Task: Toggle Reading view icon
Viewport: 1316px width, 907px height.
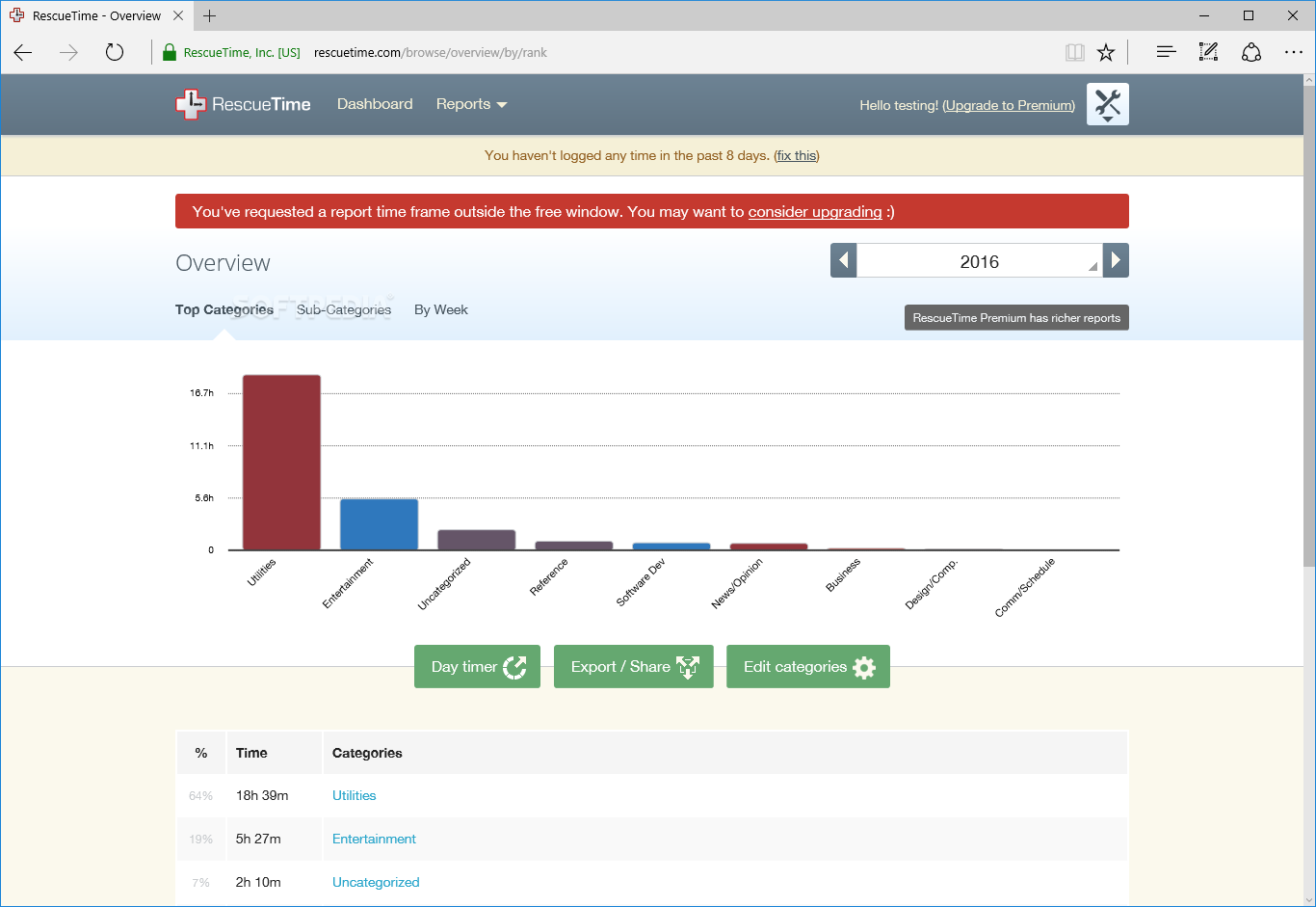Action: [x=1075, y=53]
